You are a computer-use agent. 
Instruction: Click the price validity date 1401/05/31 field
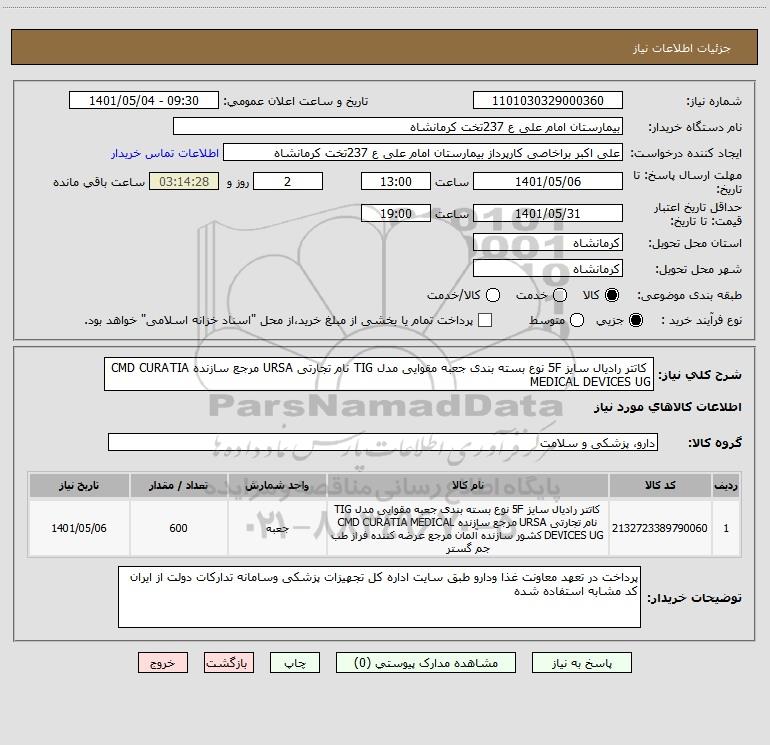point(548,214)
